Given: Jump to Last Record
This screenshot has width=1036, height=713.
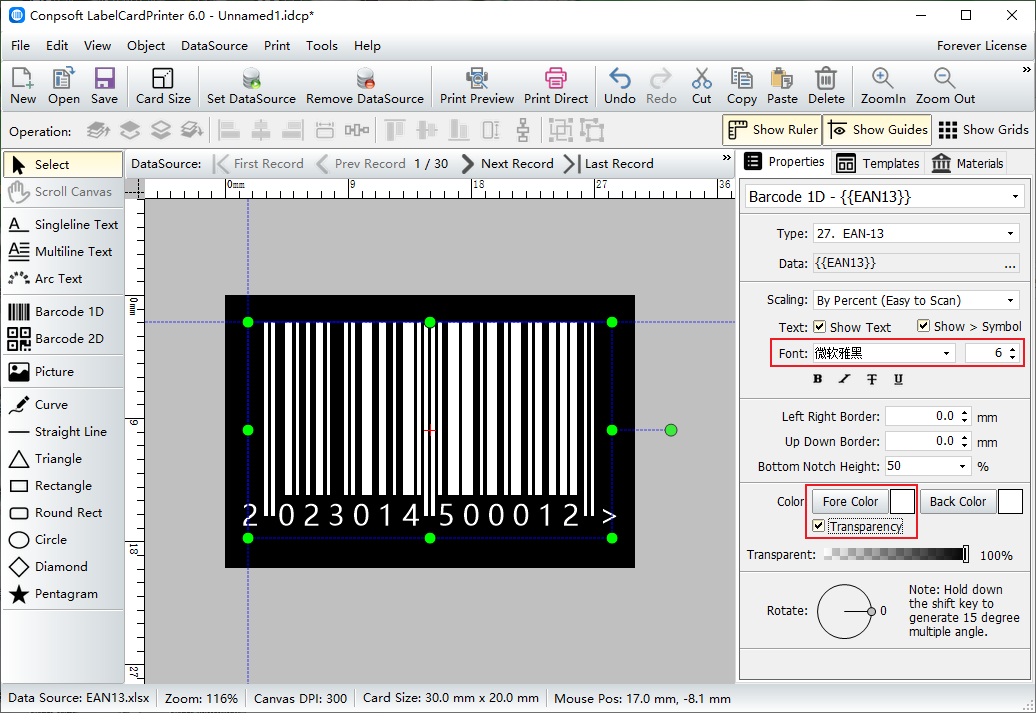Looking at the screenshot, I should 609,164.
